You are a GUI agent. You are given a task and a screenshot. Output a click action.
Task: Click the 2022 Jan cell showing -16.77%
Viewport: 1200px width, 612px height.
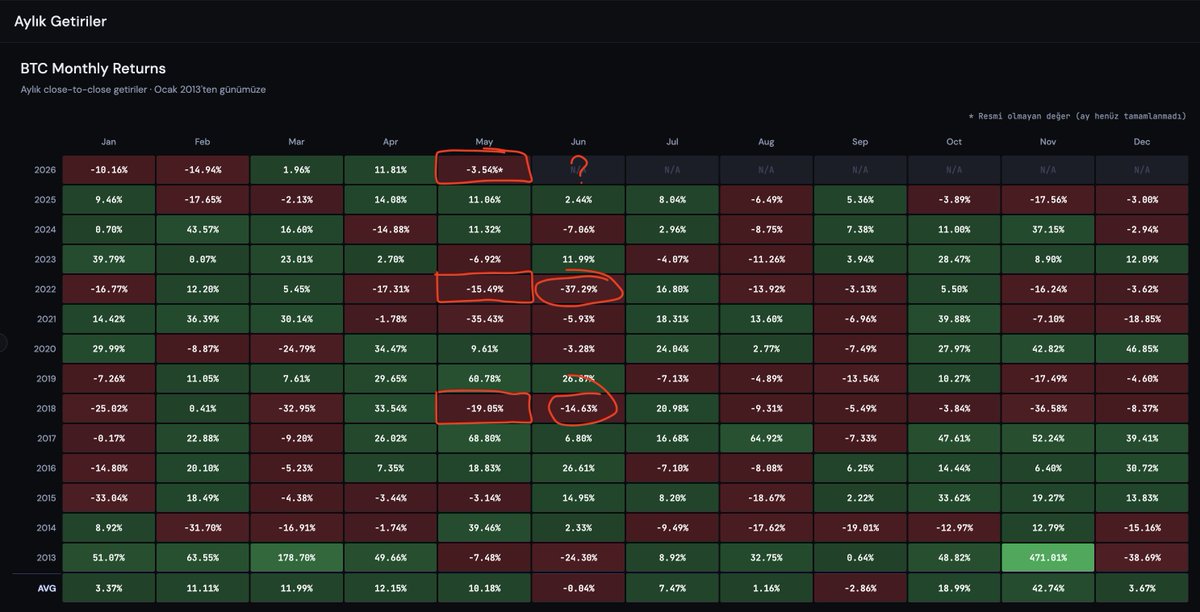tap(108, 291)
